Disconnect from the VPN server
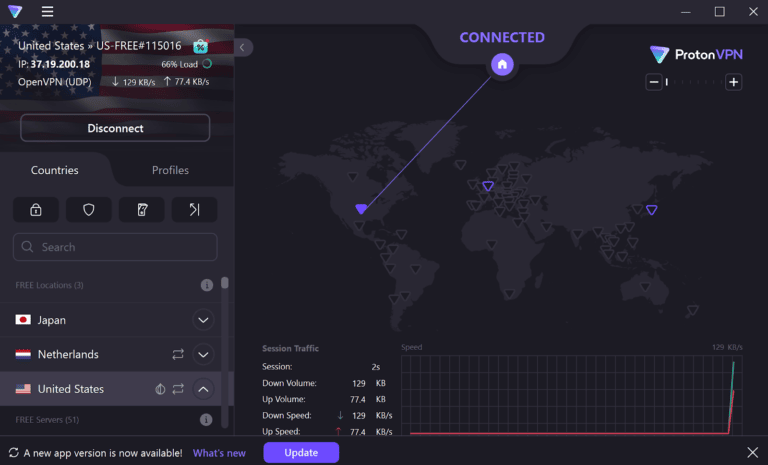The height and width of the screenshot is (465, 768). 115,128
